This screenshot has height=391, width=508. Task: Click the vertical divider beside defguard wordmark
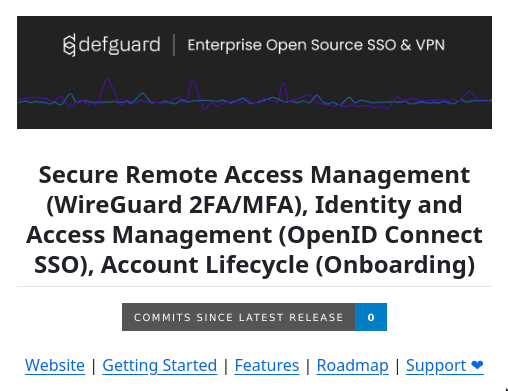174,45
